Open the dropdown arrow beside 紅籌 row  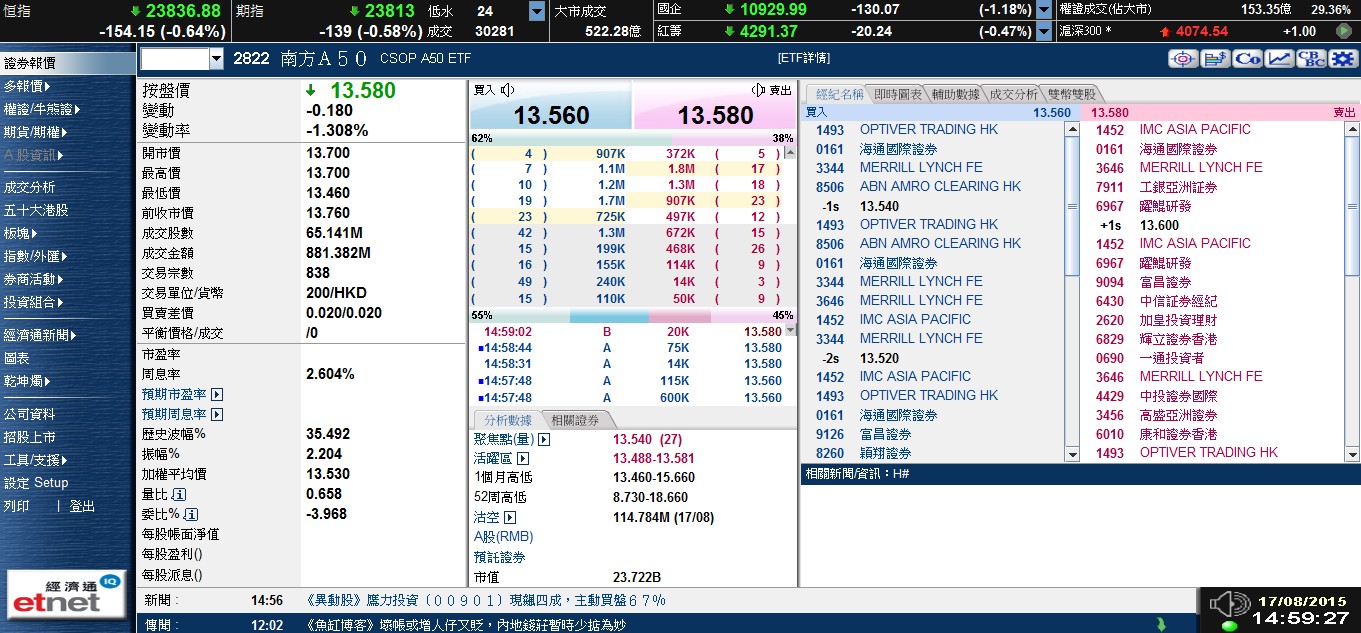tap(1046, 31)
